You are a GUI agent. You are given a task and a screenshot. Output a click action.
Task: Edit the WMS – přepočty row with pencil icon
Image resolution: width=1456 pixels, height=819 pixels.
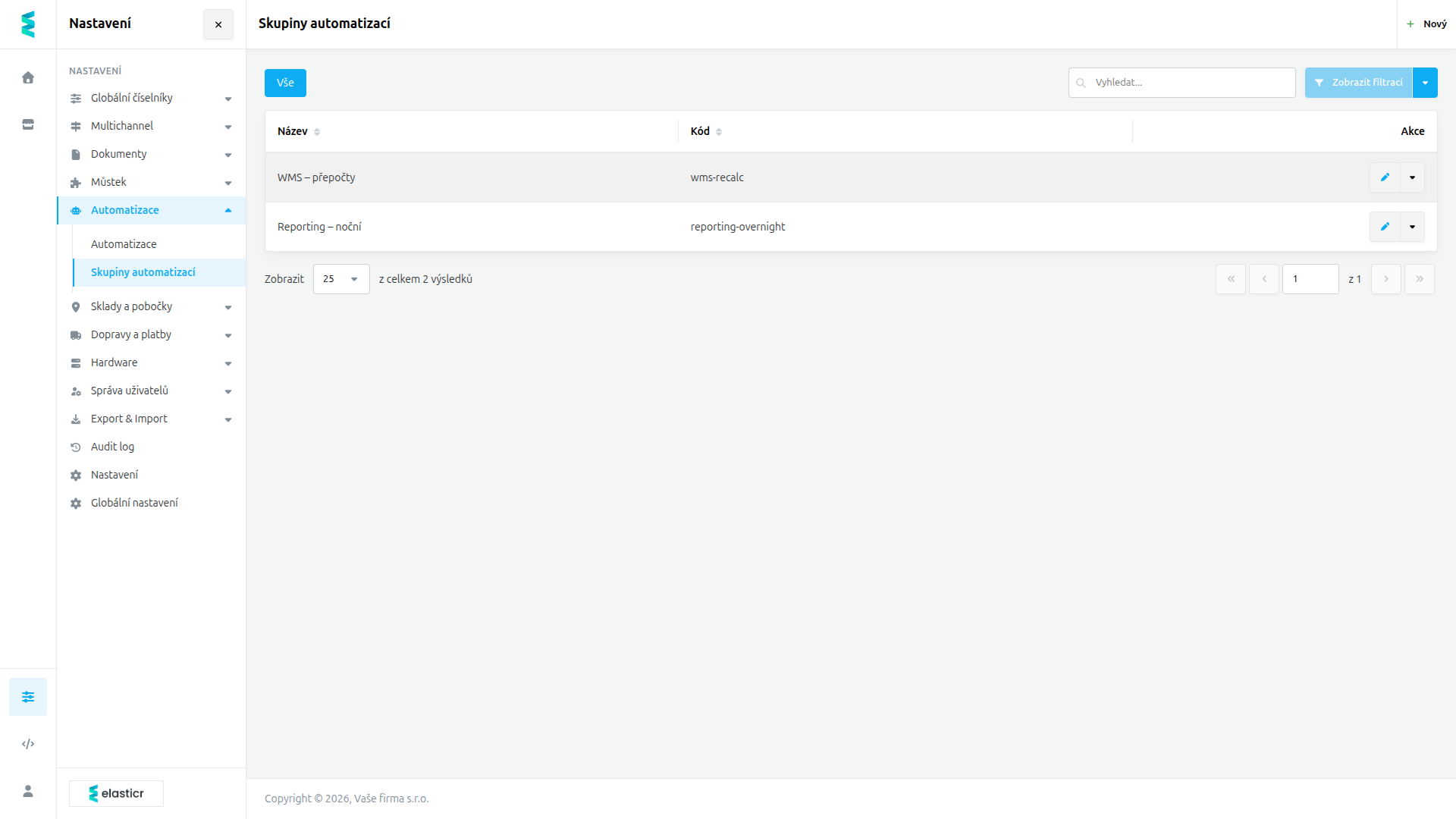point(1385,177)
